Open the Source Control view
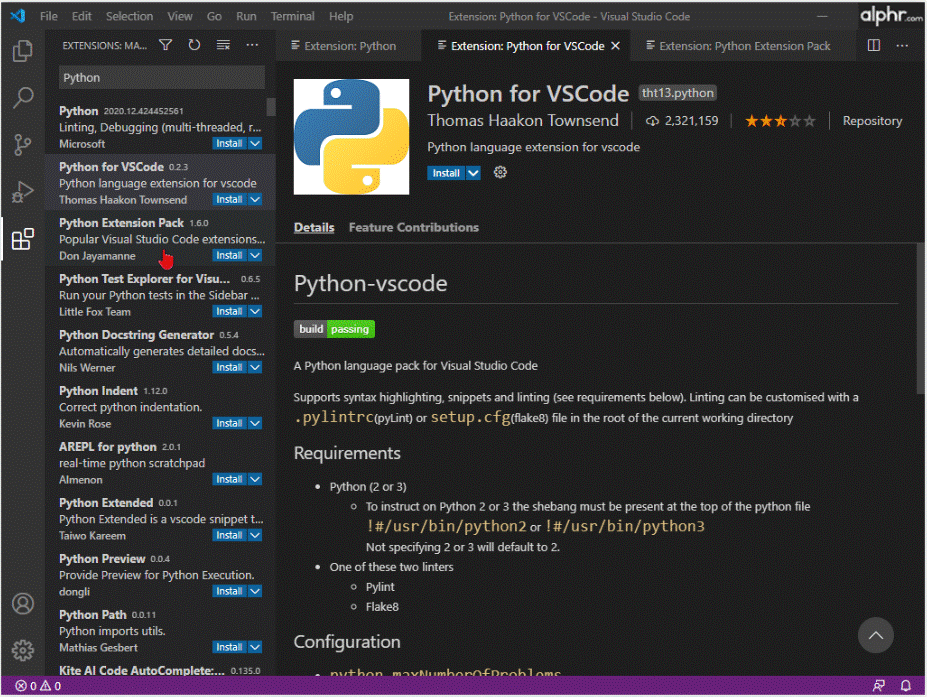The height and width of the screenshot is (697, 927). pos(22,145)
